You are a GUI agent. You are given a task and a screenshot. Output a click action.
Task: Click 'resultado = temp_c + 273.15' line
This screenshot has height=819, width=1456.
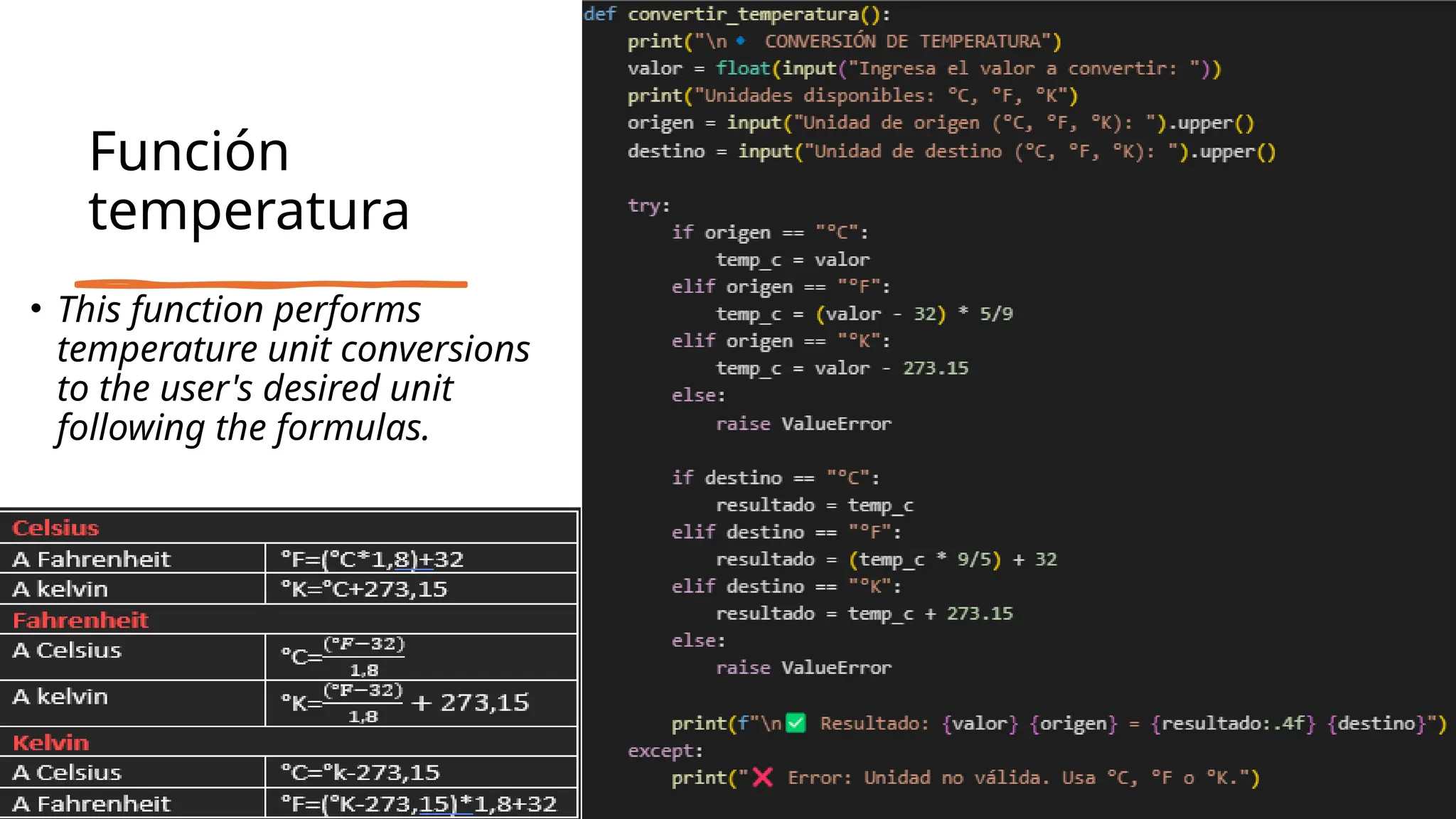pyautogui.click(x=864, y=614)
